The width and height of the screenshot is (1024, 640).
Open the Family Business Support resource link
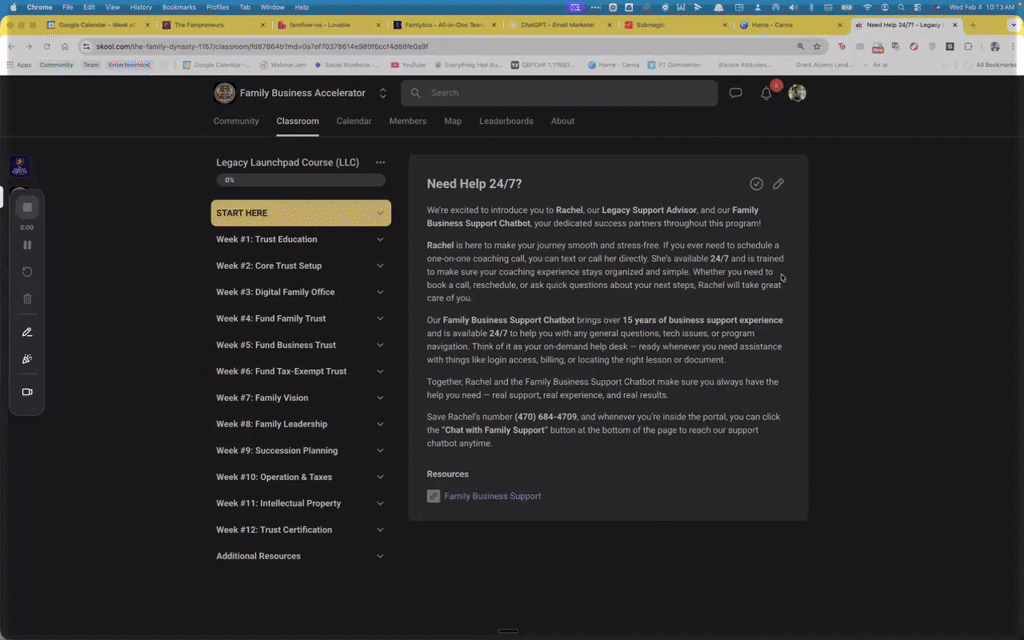coord(492,496)
